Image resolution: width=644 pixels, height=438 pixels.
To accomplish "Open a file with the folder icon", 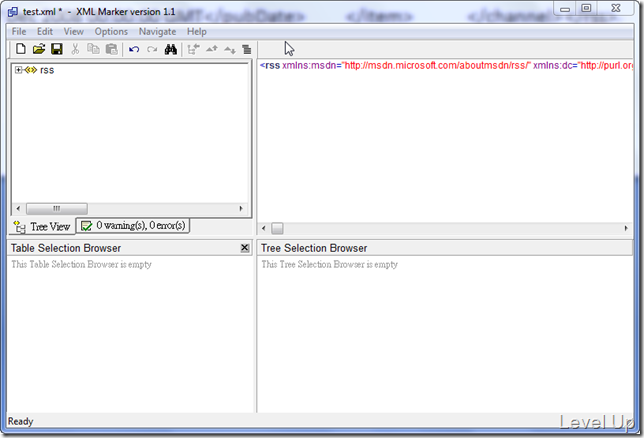I will [39, 49].
